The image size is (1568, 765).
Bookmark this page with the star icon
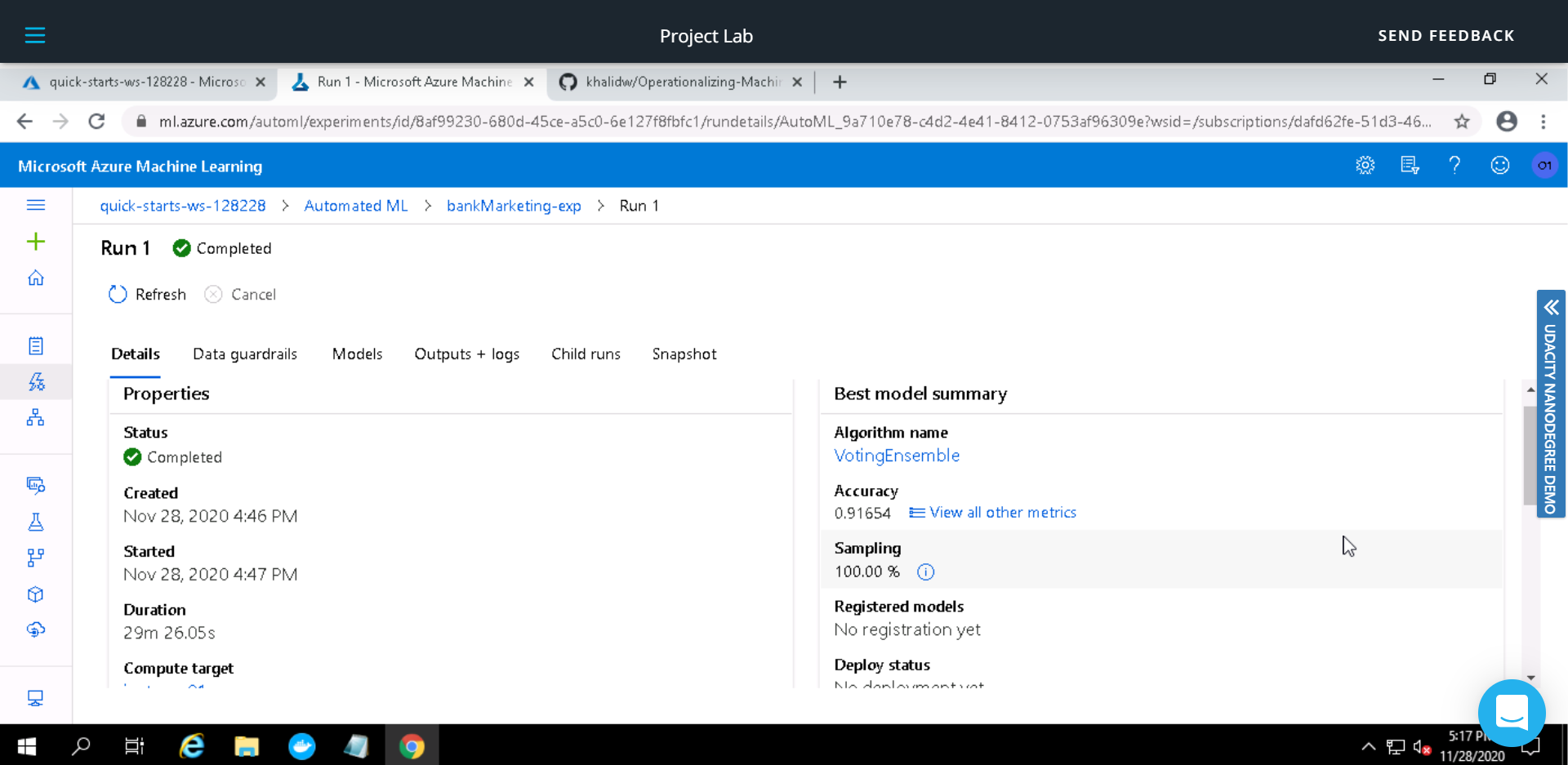click(1462, 122)
